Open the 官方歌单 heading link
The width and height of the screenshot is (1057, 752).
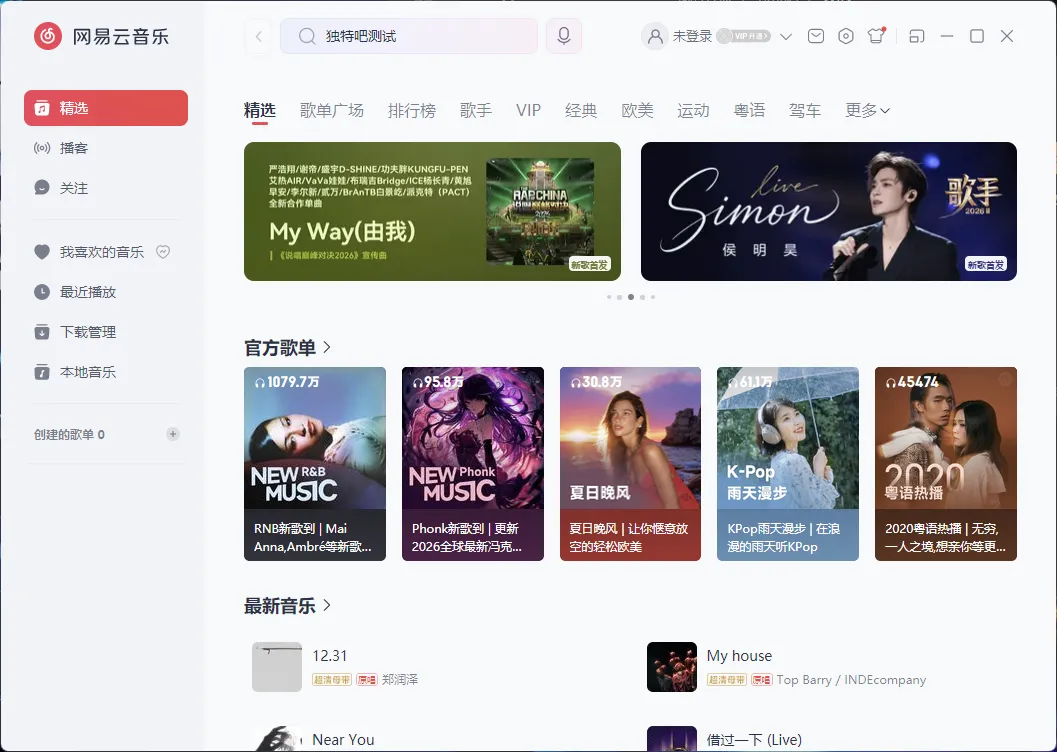pos(280,348)
